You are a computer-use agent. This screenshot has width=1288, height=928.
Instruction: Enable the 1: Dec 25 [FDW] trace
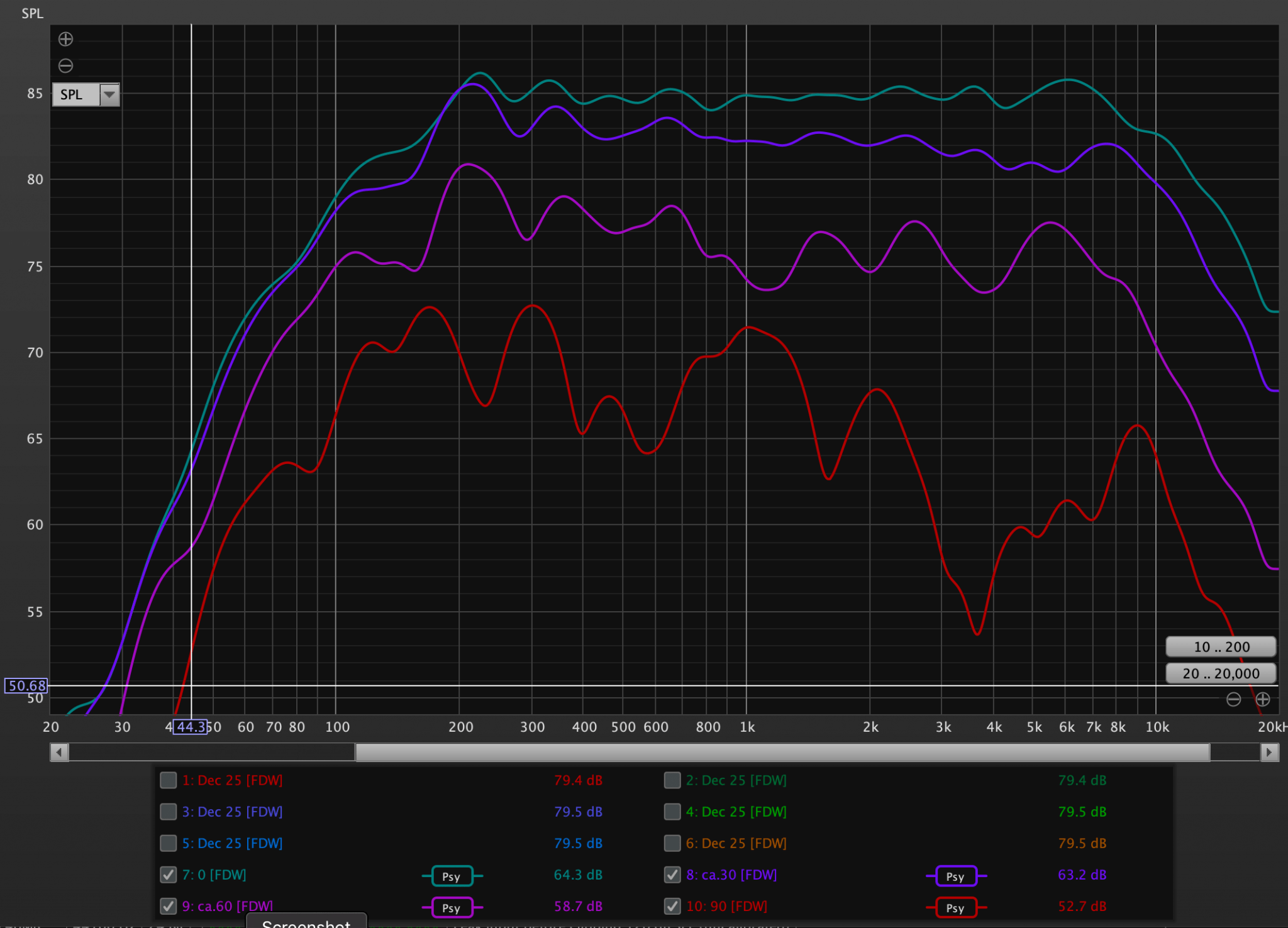[x=169, y=780]
